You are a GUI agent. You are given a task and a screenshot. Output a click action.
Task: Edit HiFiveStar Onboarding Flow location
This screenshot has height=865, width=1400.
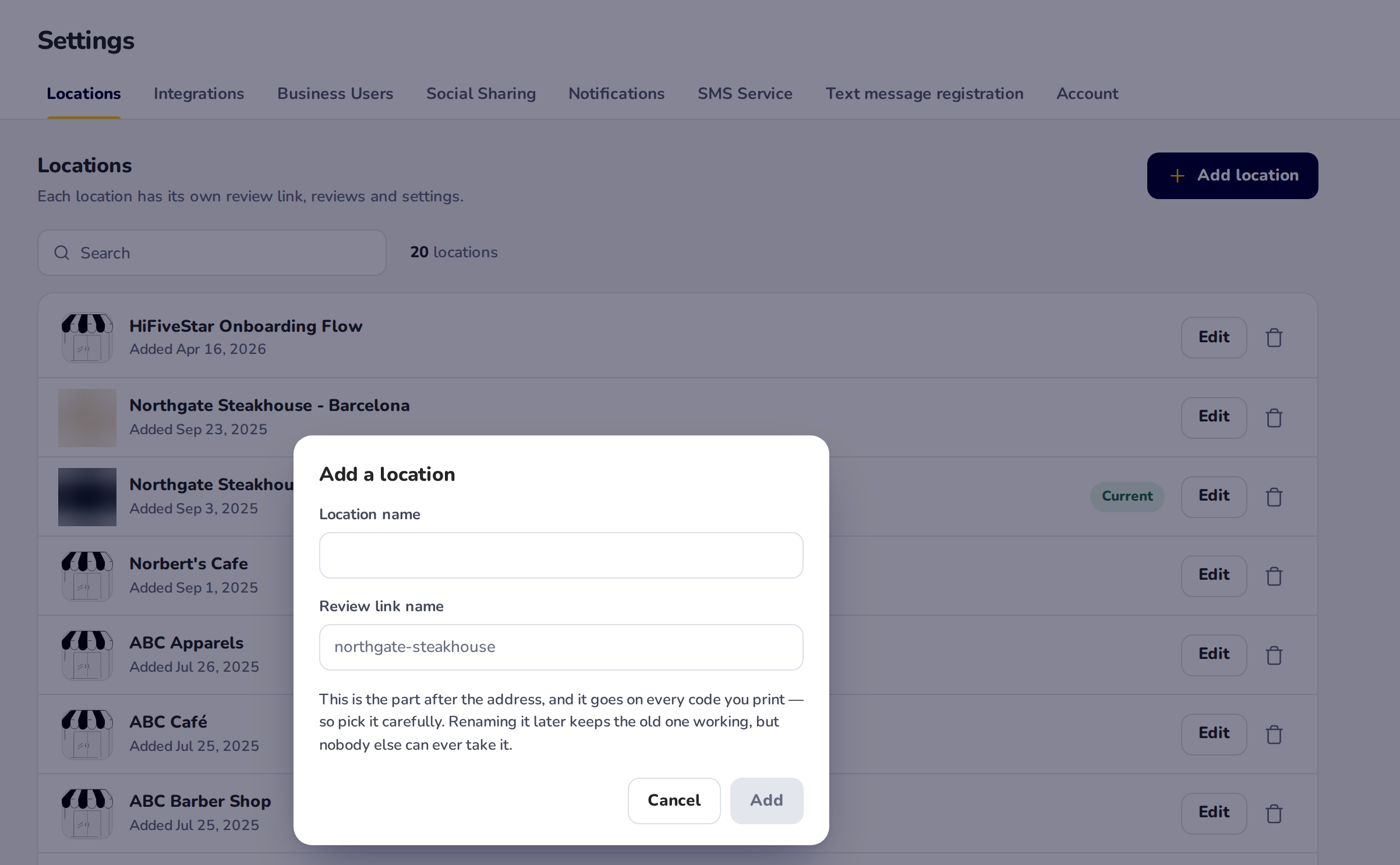coord(1214,338)
